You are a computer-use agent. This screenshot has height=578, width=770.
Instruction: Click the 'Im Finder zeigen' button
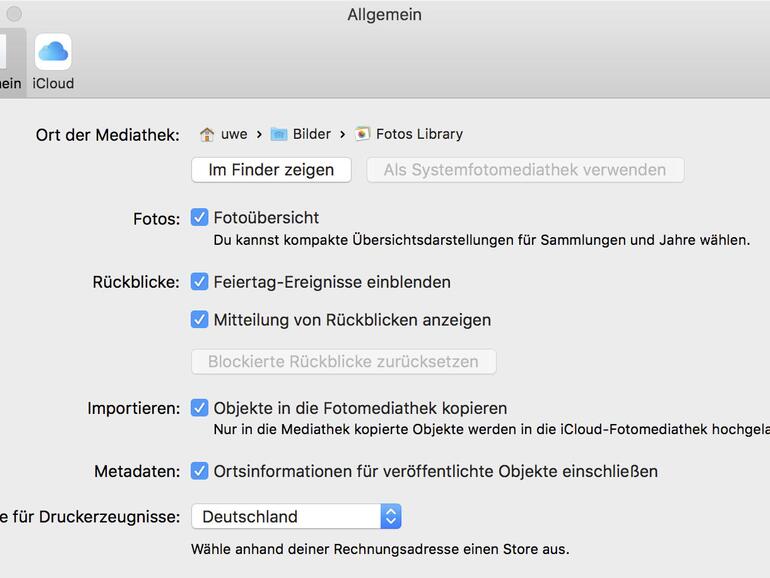click(x=271, y=170)
